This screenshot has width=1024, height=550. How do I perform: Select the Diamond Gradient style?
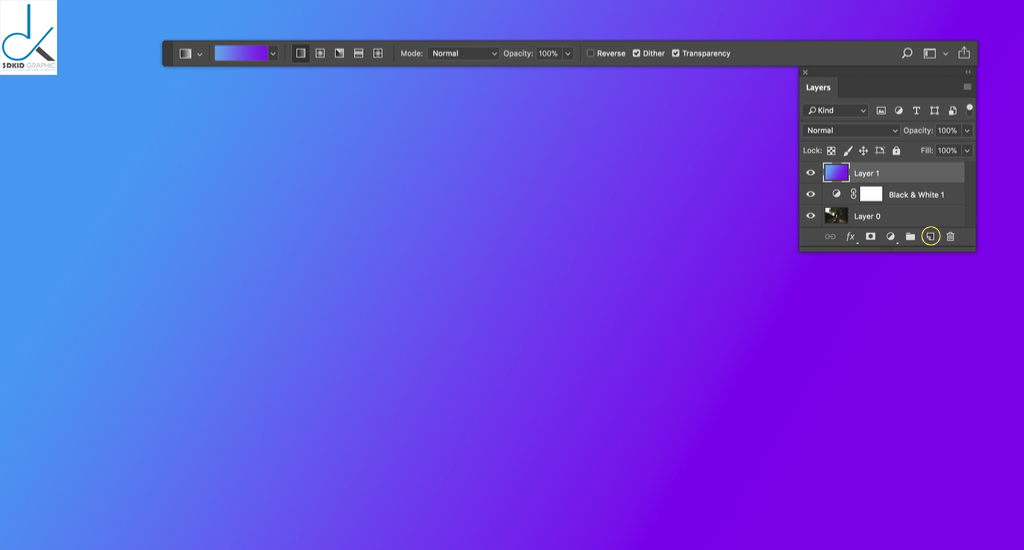pos(378,54)
